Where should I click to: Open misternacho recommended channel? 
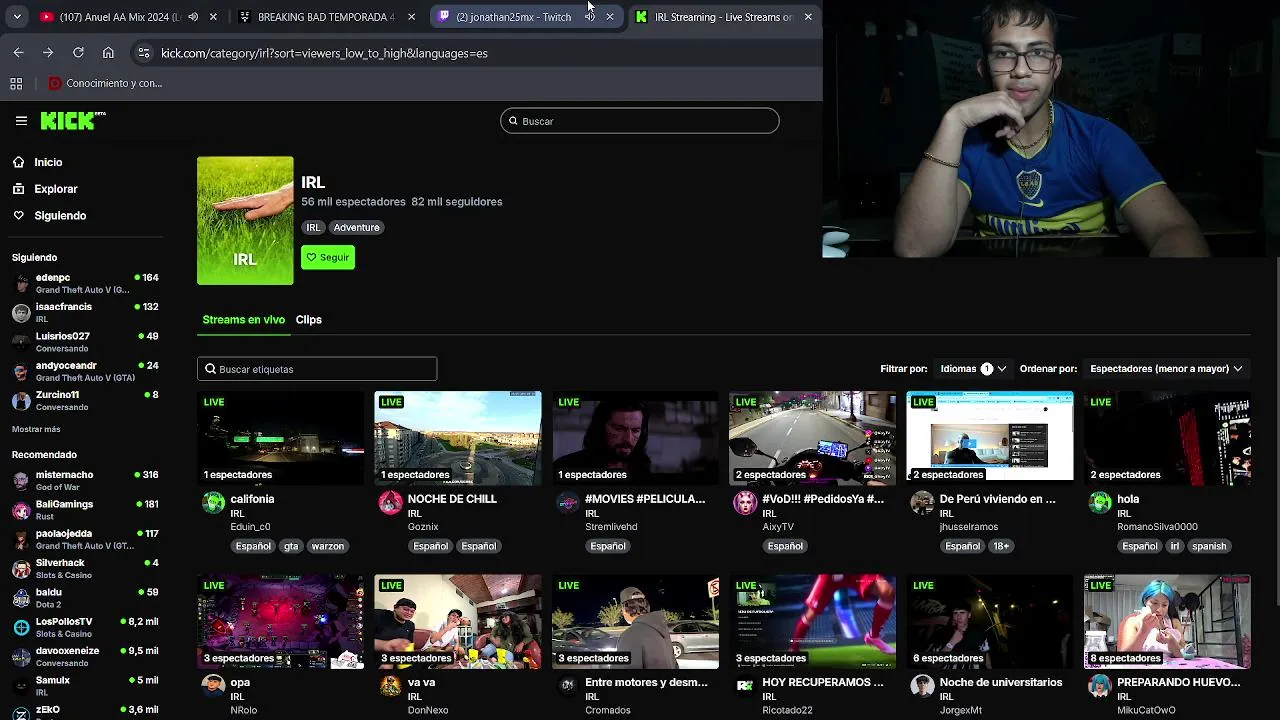85,480
